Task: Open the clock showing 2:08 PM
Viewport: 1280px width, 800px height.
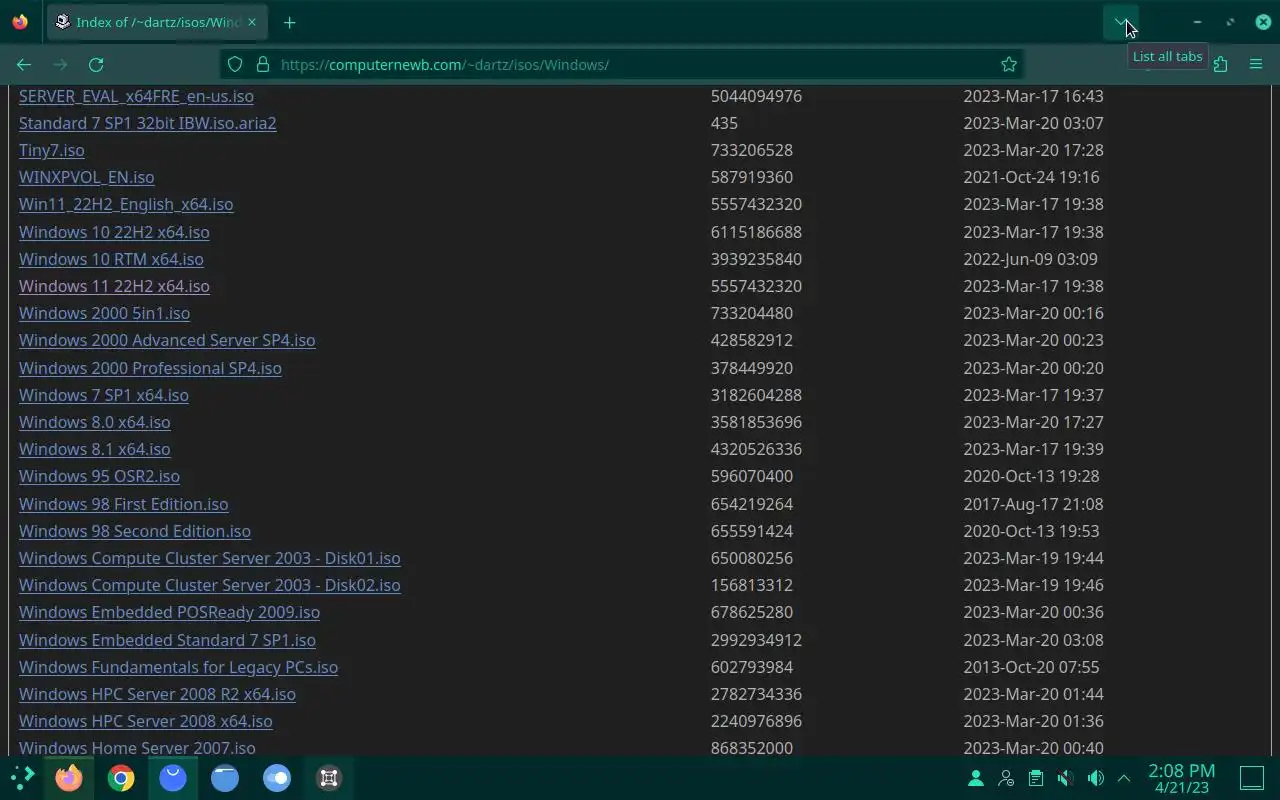Action: tap(1182, 778)
